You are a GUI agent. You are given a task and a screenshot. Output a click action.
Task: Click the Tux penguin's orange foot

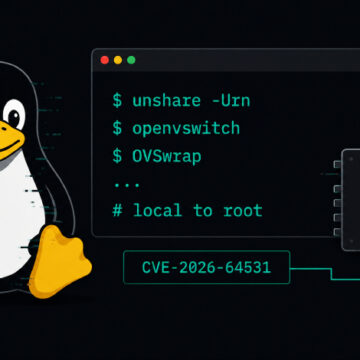coord(60,262)
